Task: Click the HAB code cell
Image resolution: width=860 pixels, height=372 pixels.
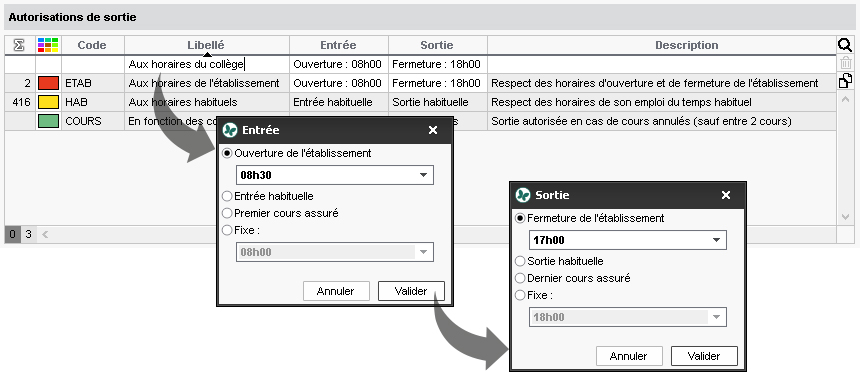Action: 92,102
